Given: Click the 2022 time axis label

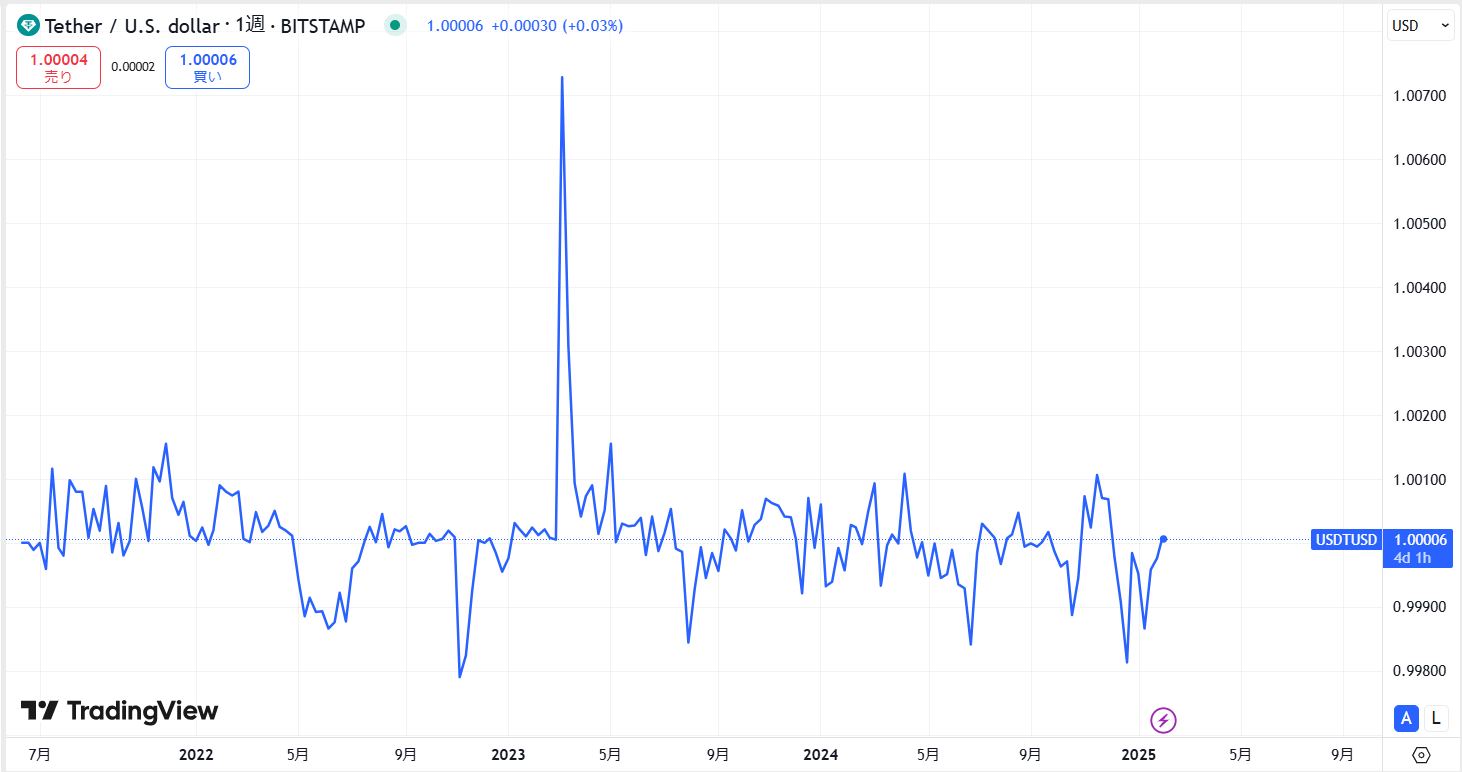Looking at the screenshot, I should point(196,754).
